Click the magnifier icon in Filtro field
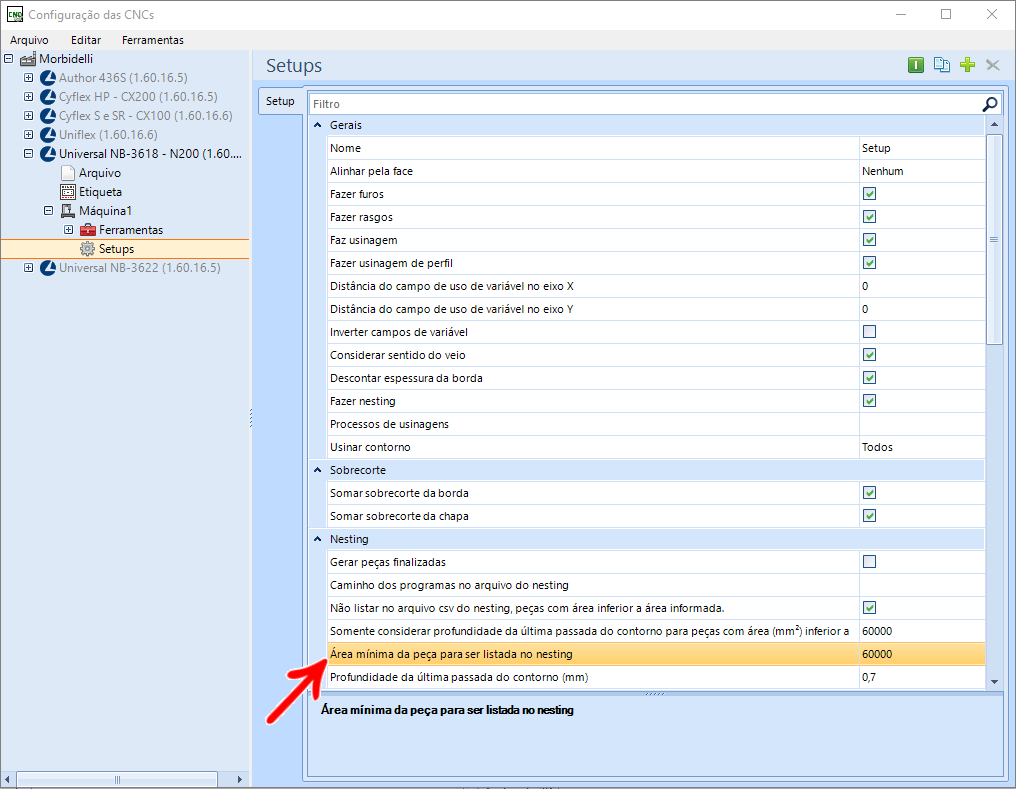 pos(990,104)
